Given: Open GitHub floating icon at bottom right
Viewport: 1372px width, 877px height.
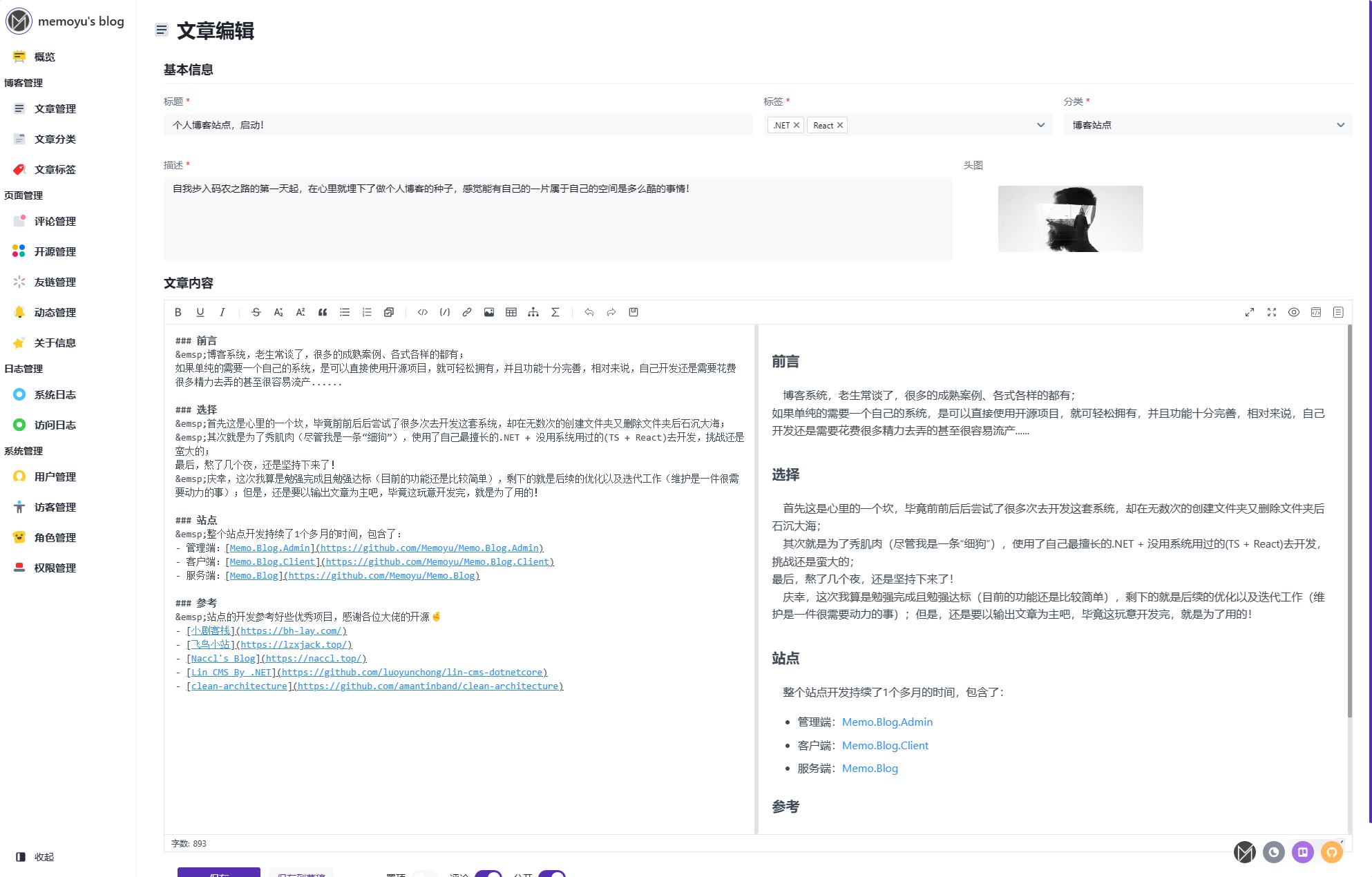Looking at the screenshot, I should tap(1331, 852).
